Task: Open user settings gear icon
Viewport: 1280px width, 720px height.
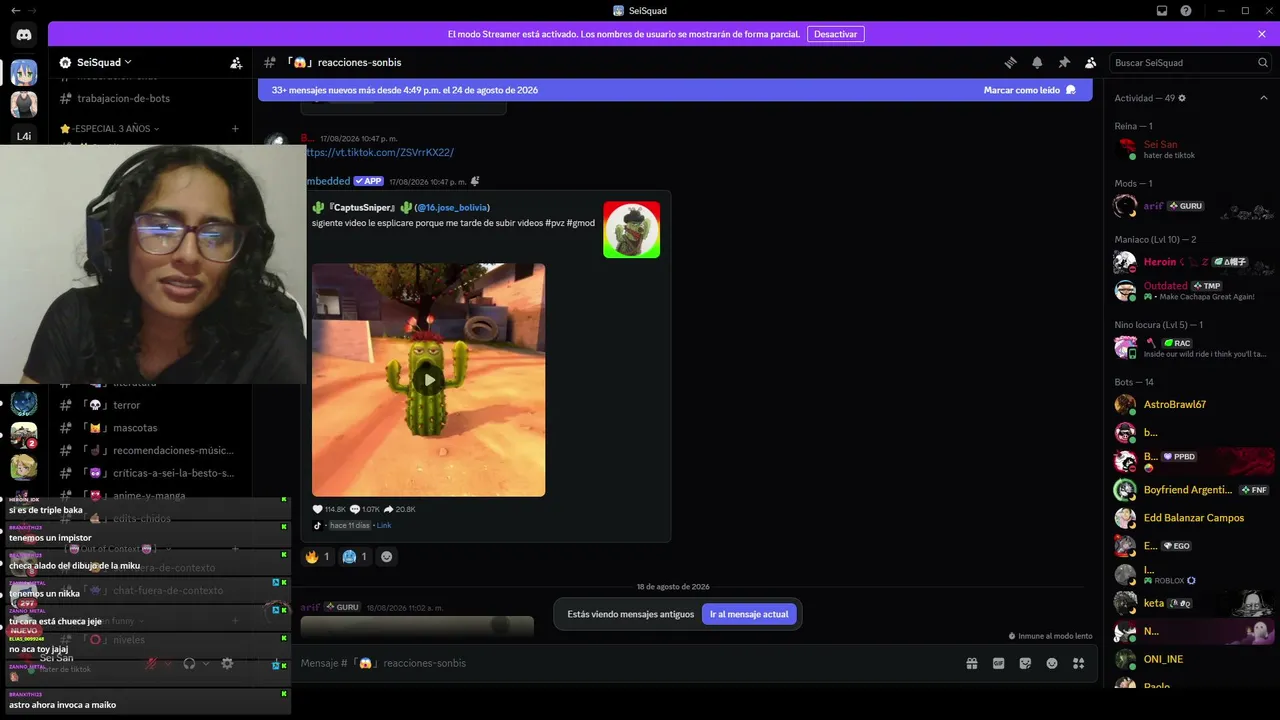Action: (x=227, y=663)
